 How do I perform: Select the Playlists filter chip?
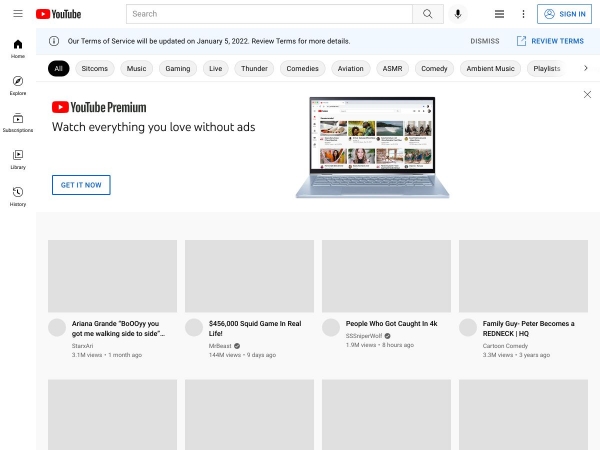pos(546,68)
